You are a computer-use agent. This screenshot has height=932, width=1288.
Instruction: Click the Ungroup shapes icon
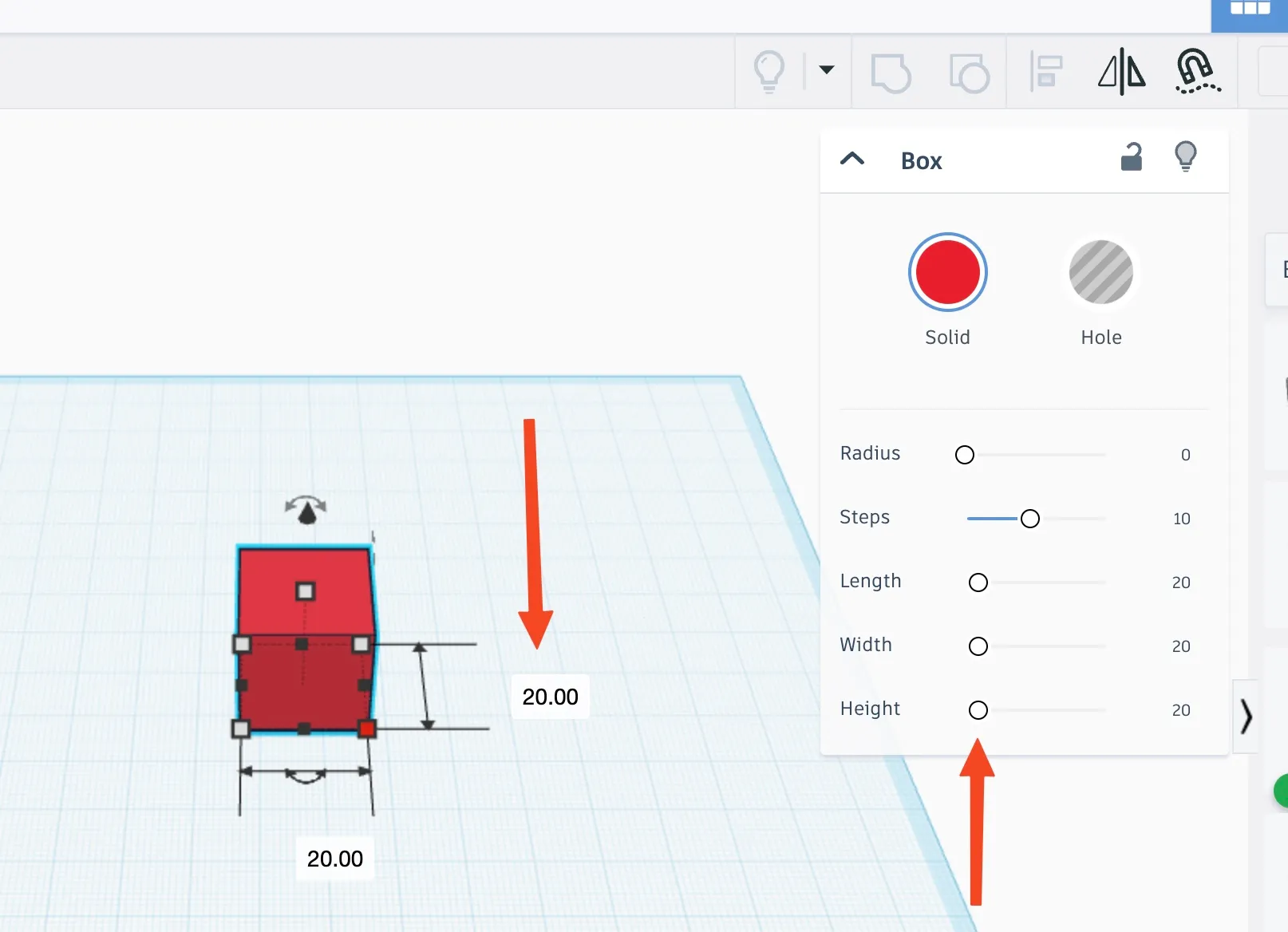click(x=969, y=73)
